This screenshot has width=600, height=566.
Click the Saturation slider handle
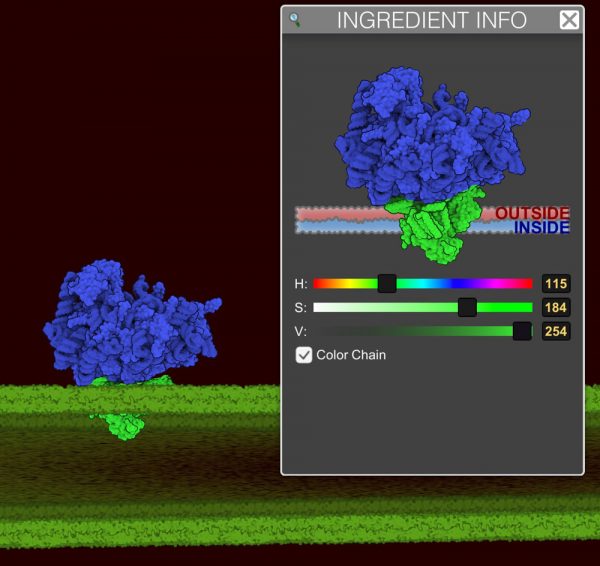click(x=467, y=307)
